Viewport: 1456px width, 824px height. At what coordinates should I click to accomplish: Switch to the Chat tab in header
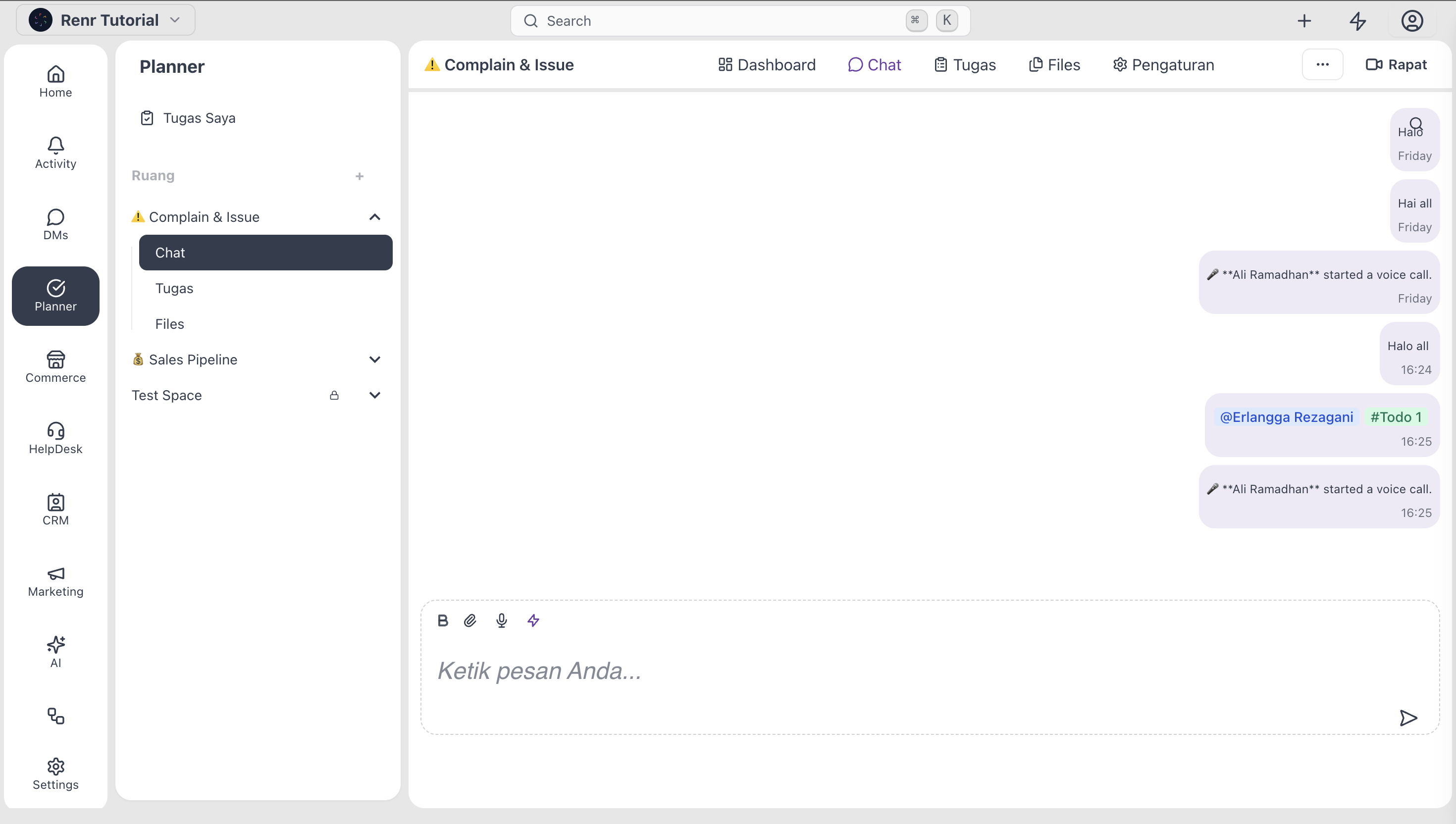[874, 64]
